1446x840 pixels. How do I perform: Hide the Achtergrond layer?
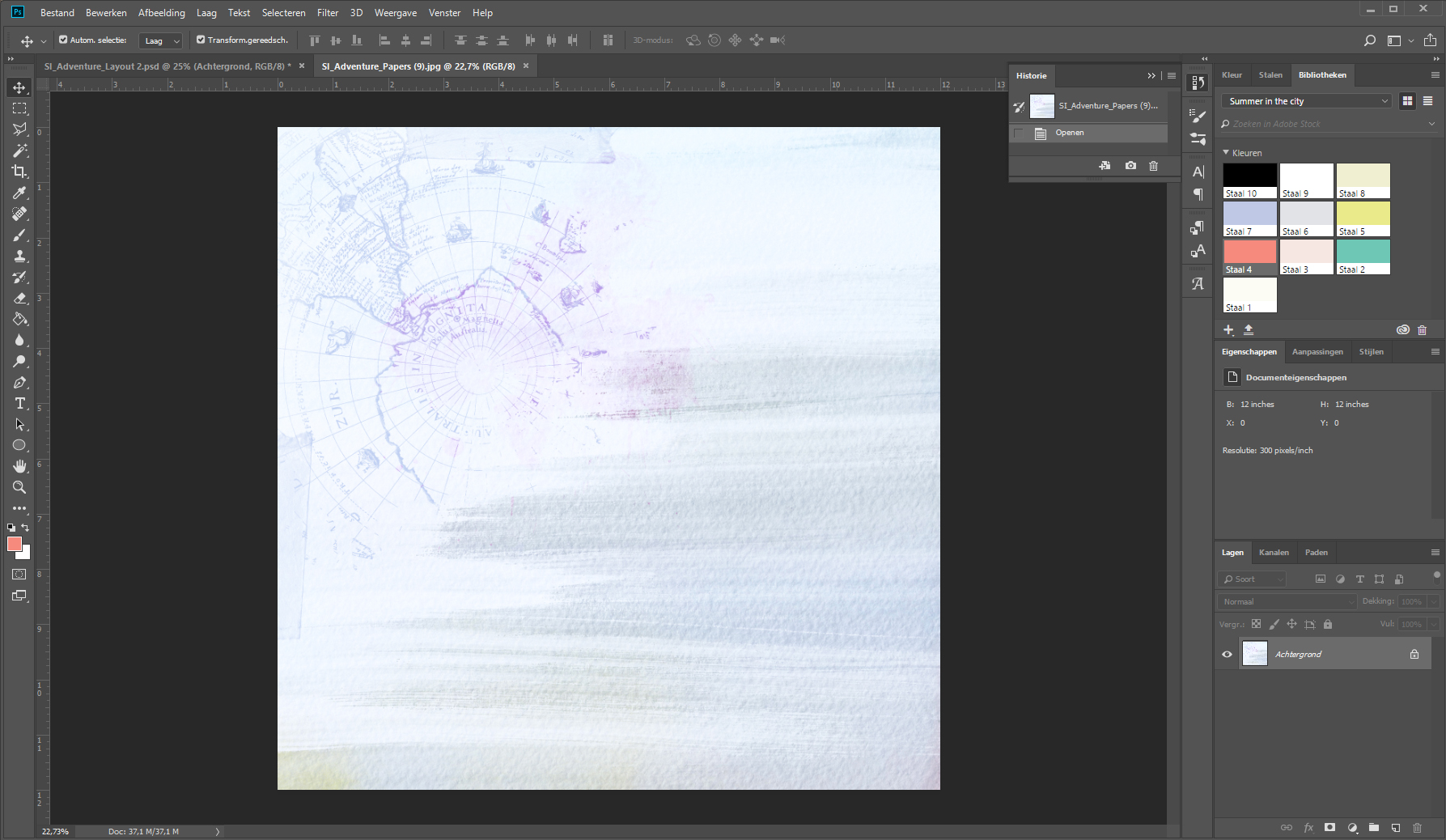[x=1227, y=654]
